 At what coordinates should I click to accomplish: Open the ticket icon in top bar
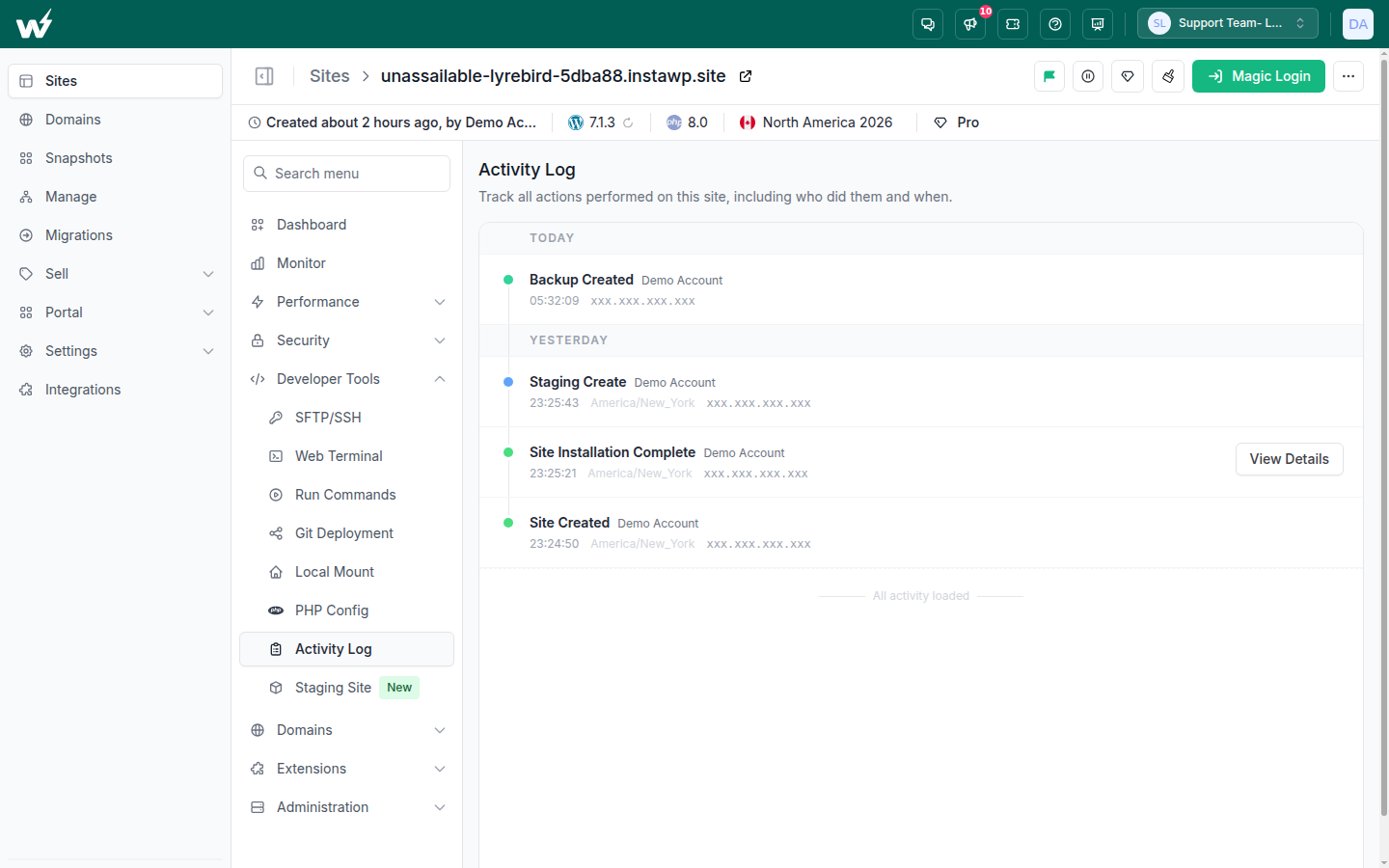[x=1013, y=24]
